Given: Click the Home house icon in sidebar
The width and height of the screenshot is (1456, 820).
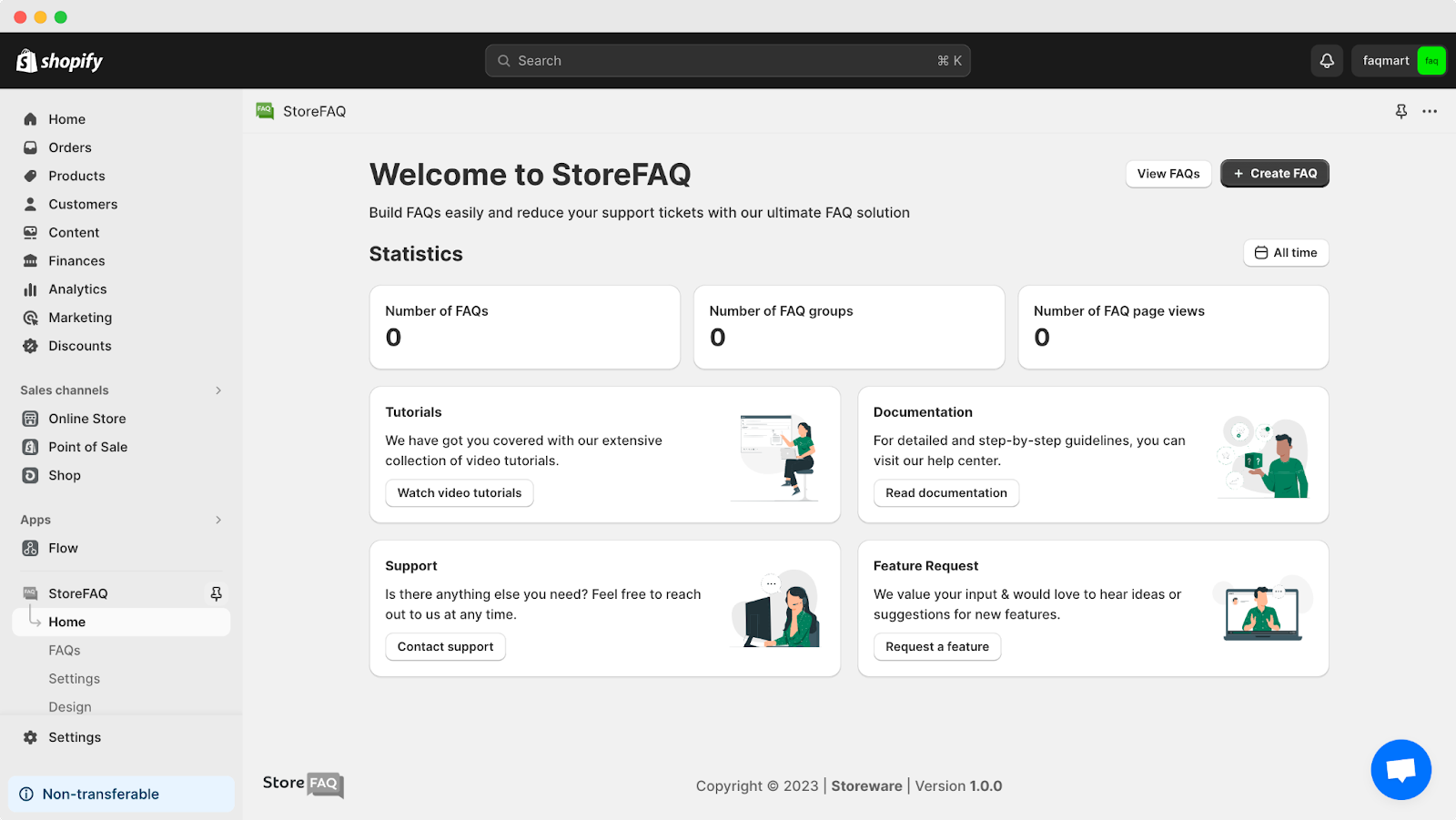Looking at the screenshot, I should 30,119.
